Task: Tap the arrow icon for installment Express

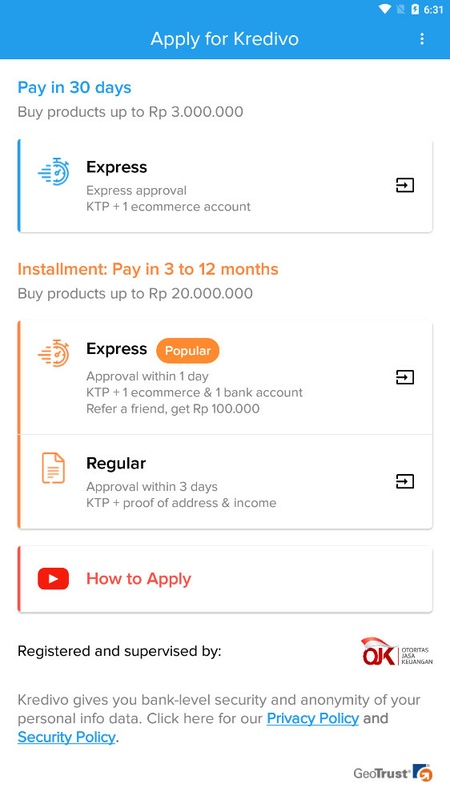Action: 405,377
